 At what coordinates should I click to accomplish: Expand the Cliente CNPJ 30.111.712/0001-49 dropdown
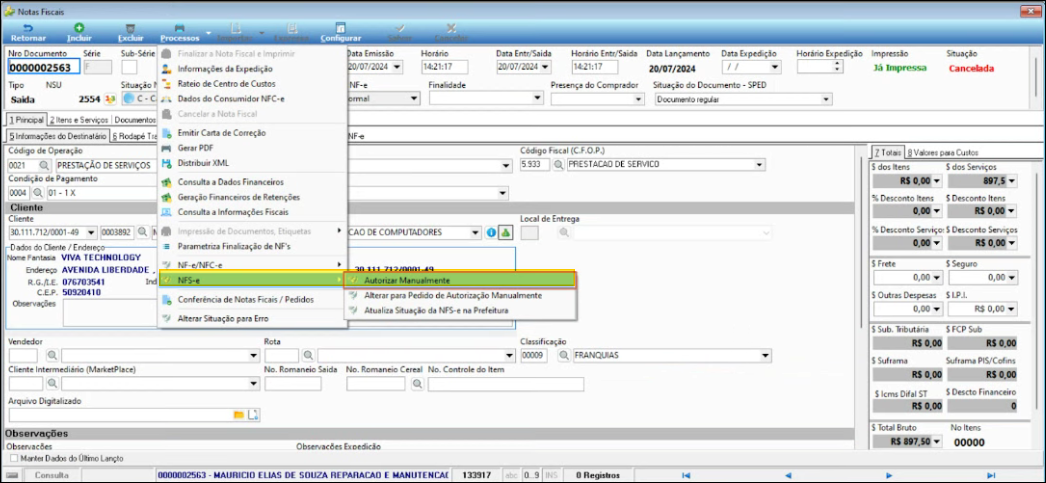tap(91, 232)
